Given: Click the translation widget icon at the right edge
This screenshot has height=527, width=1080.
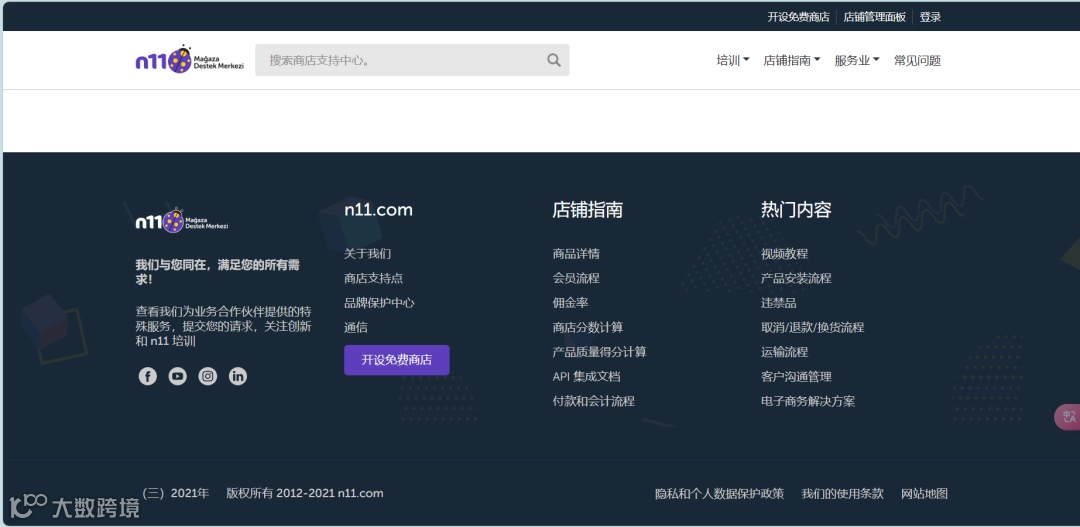Looking at the screenshot, I should coord(1069,417).
